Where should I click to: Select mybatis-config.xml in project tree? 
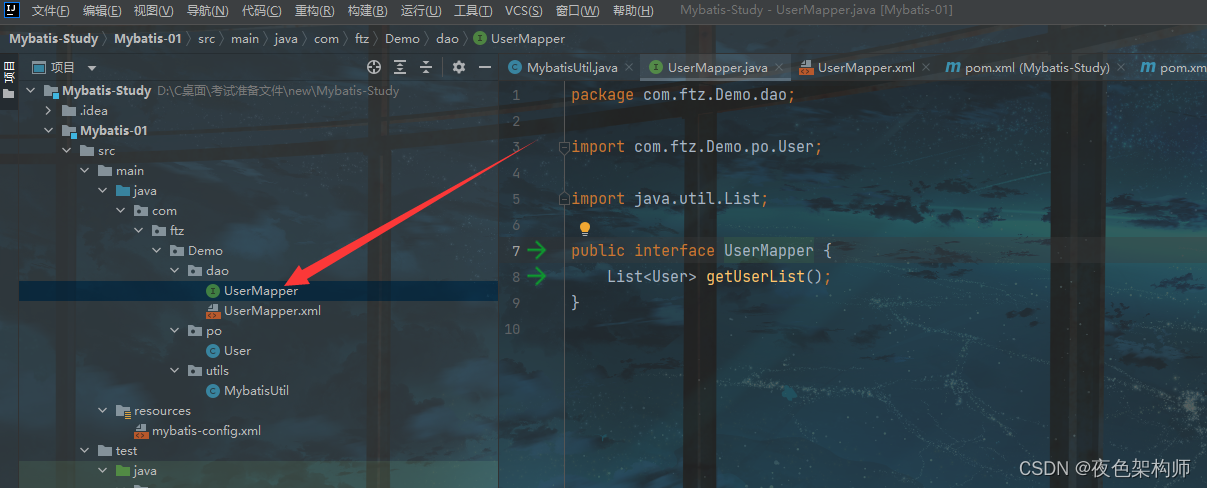point(206,430)
